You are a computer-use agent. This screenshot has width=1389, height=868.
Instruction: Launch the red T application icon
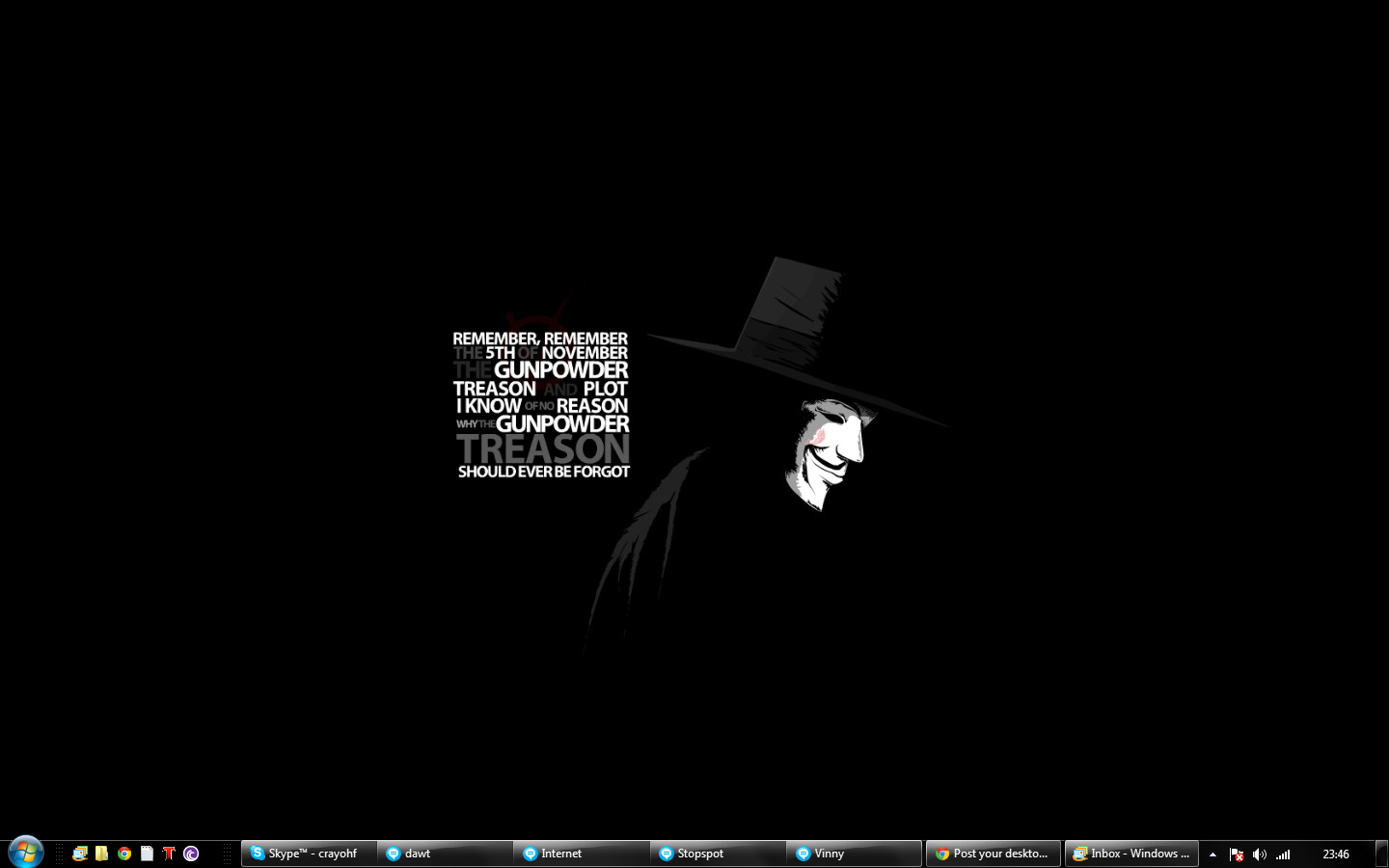[x=169, y=854]
